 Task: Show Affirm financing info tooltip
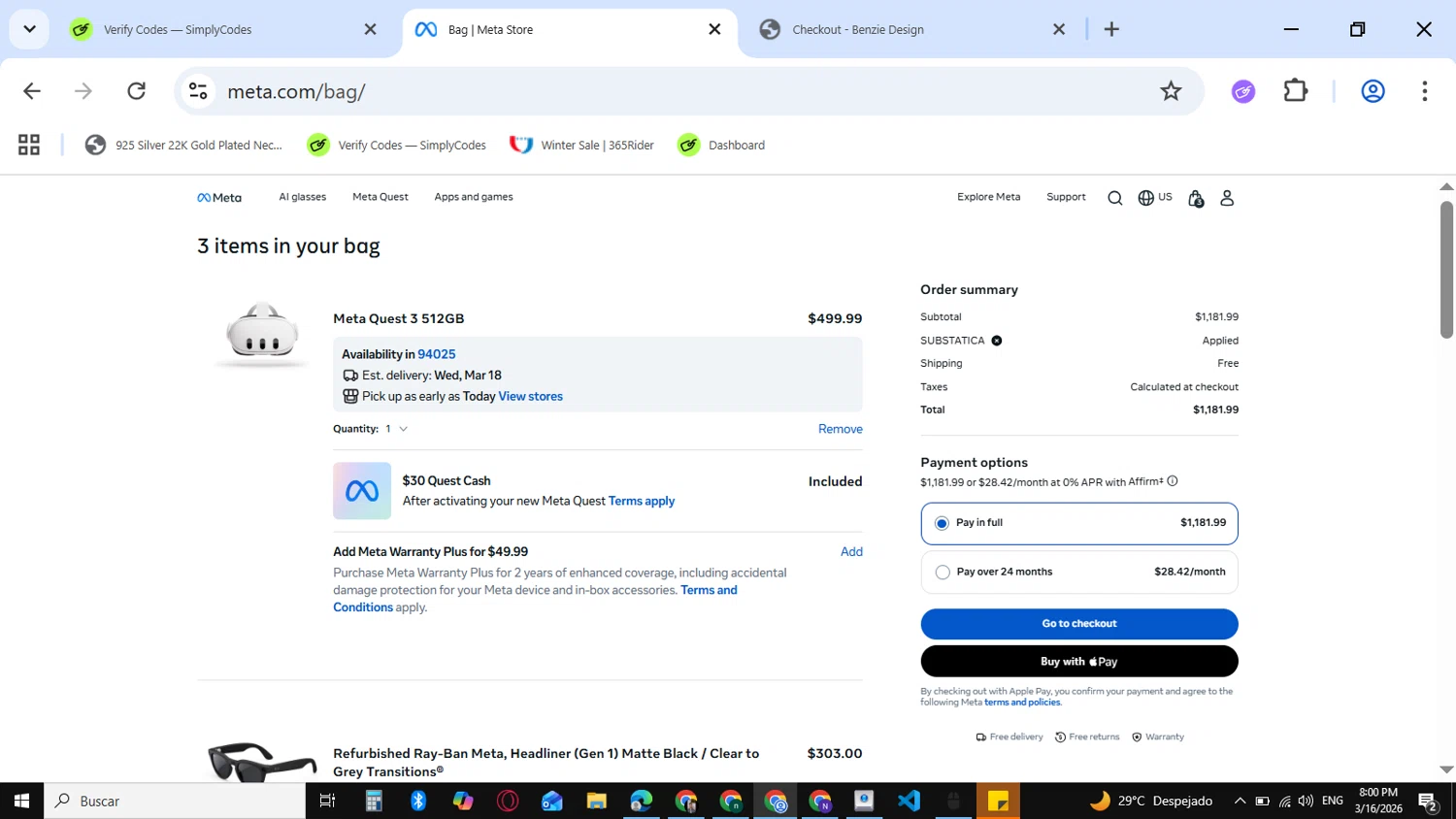[x=1173, y=481]
